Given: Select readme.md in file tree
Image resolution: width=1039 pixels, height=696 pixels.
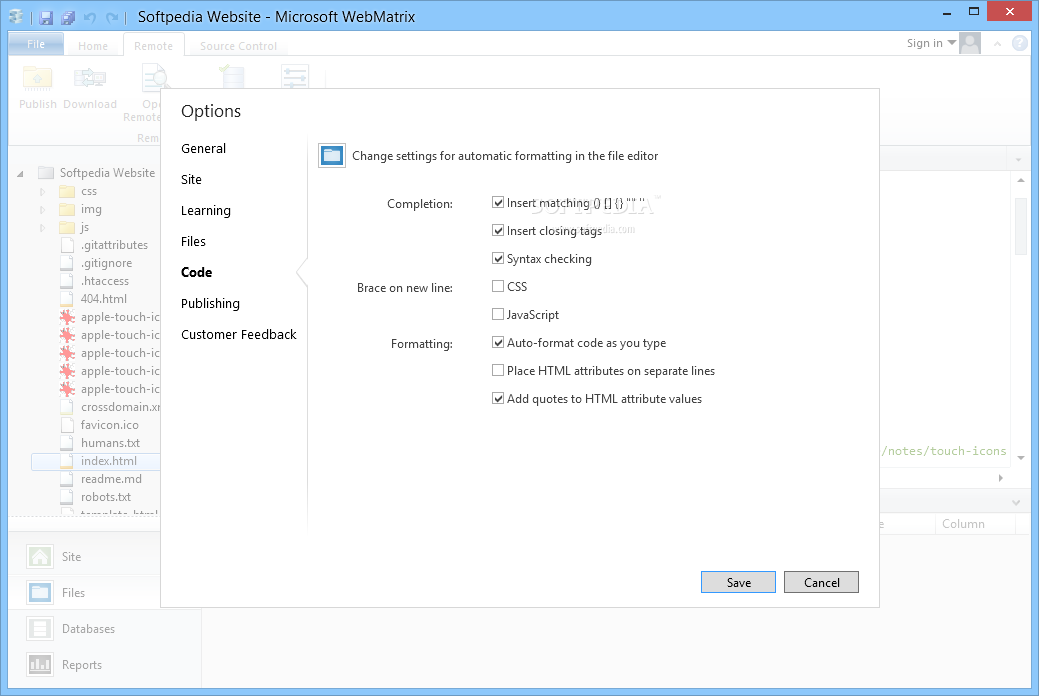Looking at the screenshot, I should (x=111, y=479).
